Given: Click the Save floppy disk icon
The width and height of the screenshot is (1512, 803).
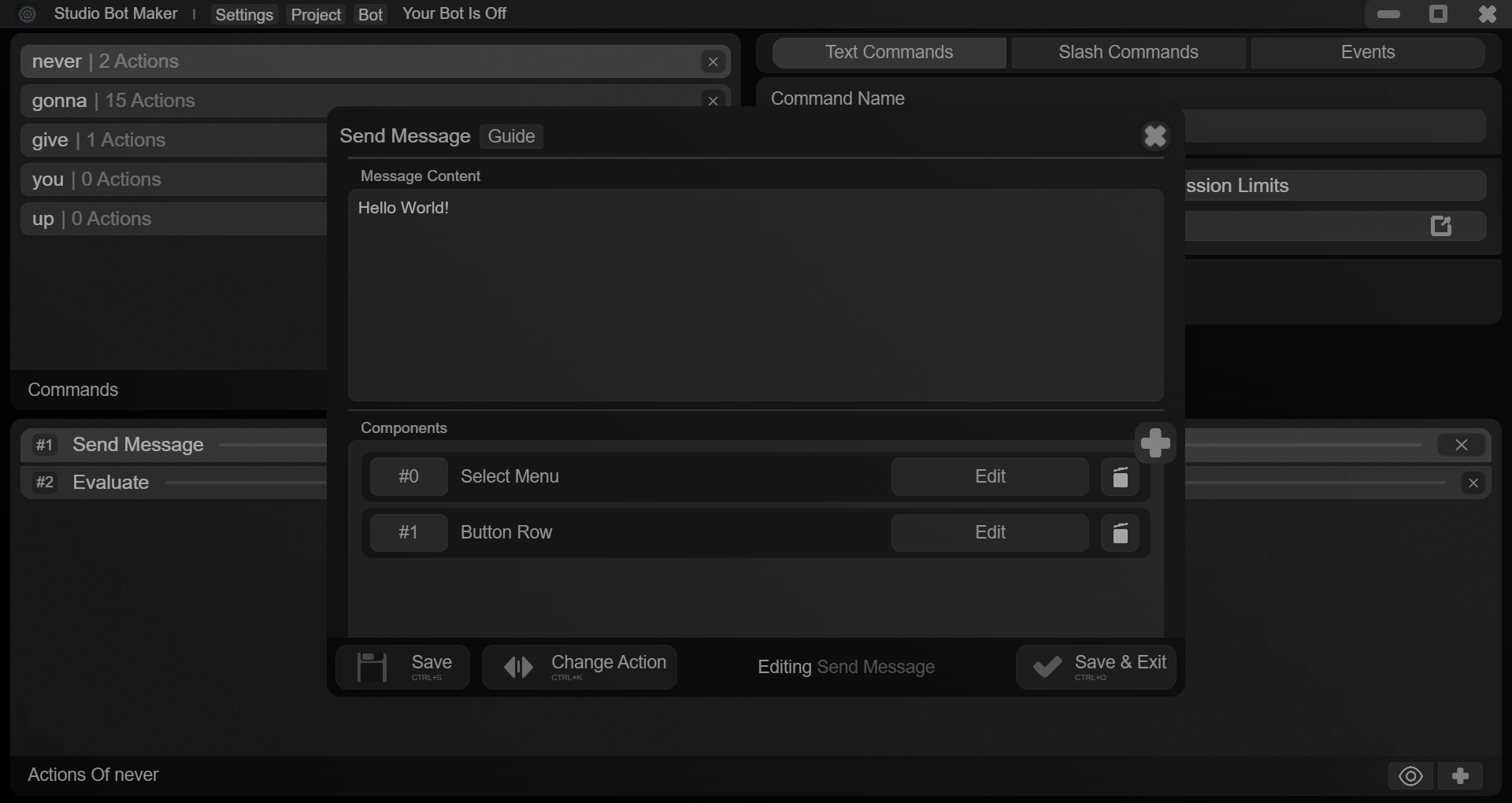Looking at the screenshot, I should click(371, 666).
